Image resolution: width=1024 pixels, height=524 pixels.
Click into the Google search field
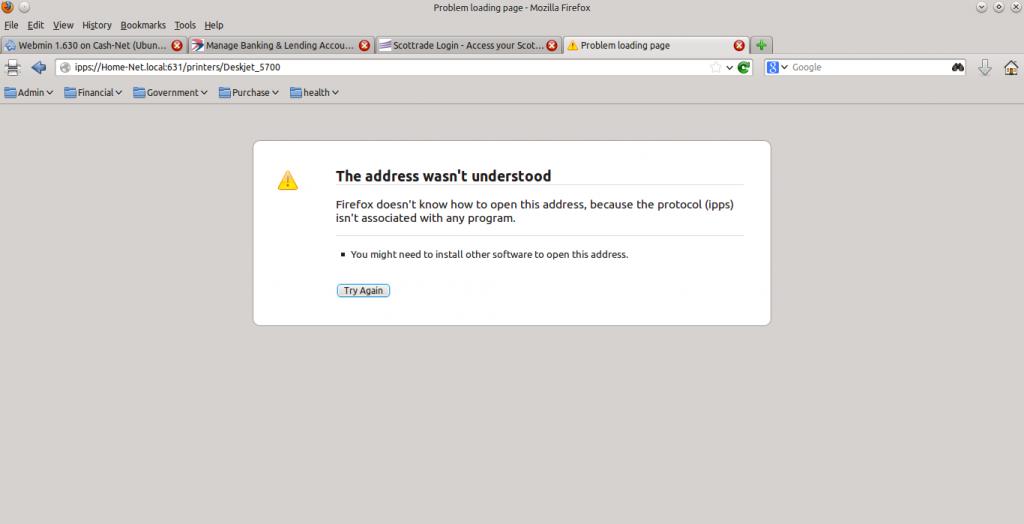[x=865, y=68]
